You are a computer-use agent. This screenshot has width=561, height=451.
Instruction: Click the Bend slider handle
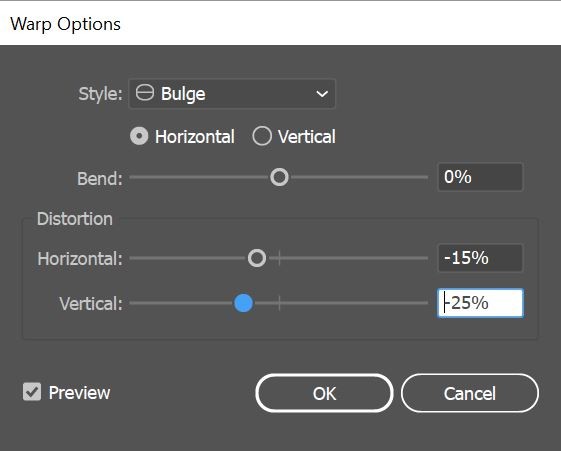coord(279,177)
